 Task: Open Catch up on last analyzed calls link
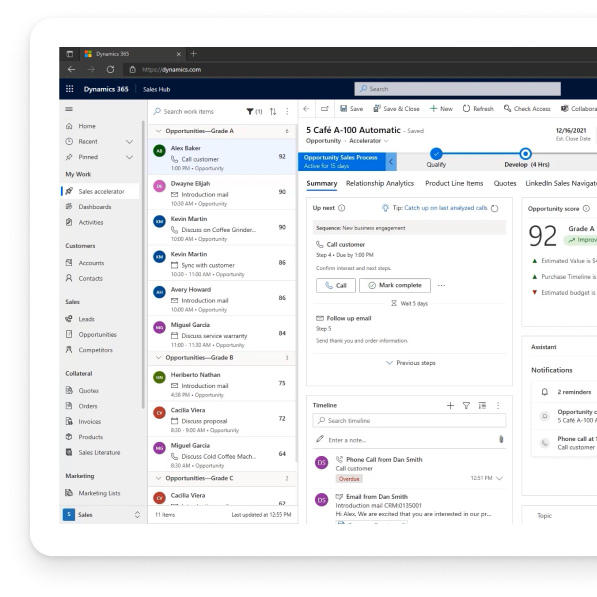coord(445,208)
